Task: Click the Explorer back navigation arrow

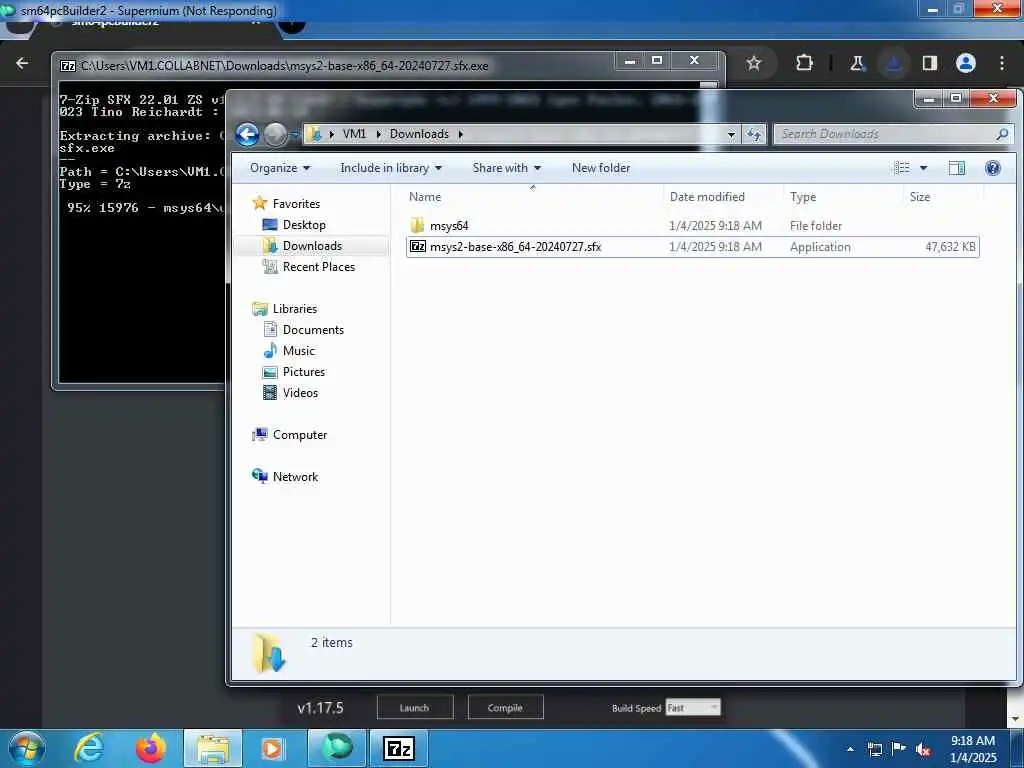Action: 248,135
